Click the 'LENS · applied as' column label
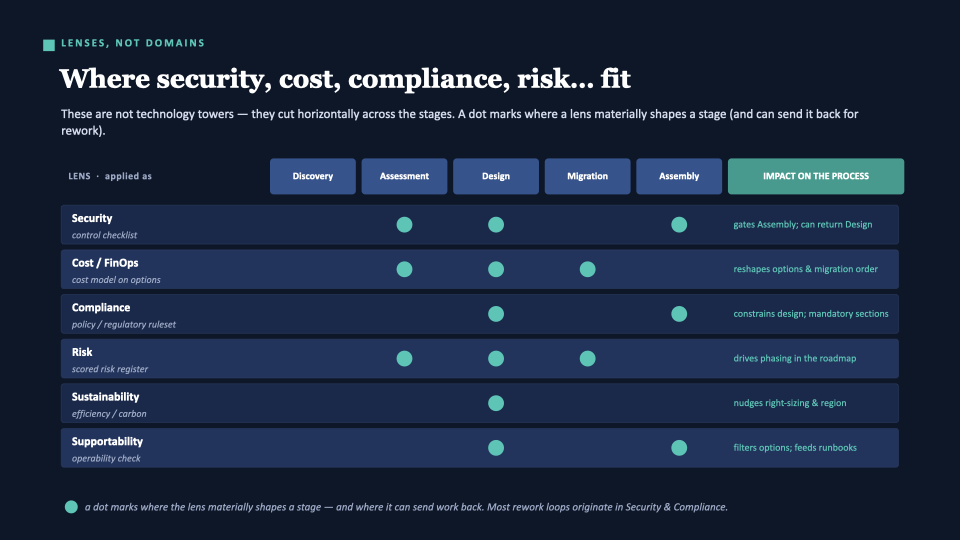Screen dimensions: 960x540 click(x=110, y=176)
